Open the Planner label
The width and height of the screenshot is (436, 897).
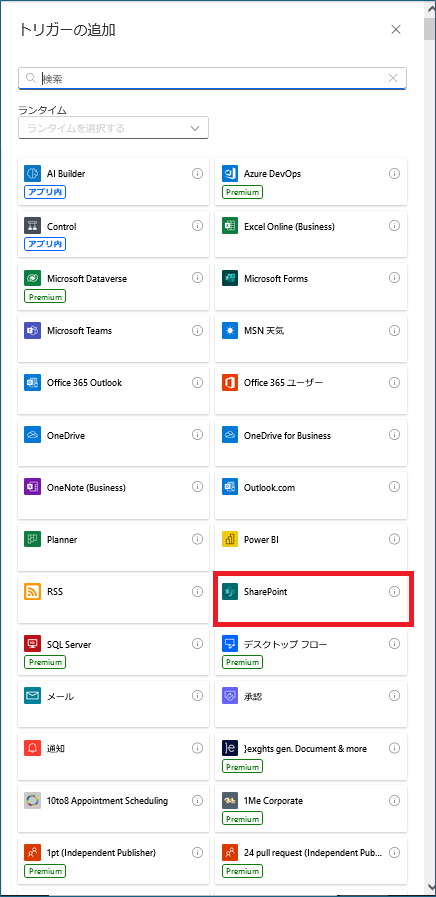62,539
